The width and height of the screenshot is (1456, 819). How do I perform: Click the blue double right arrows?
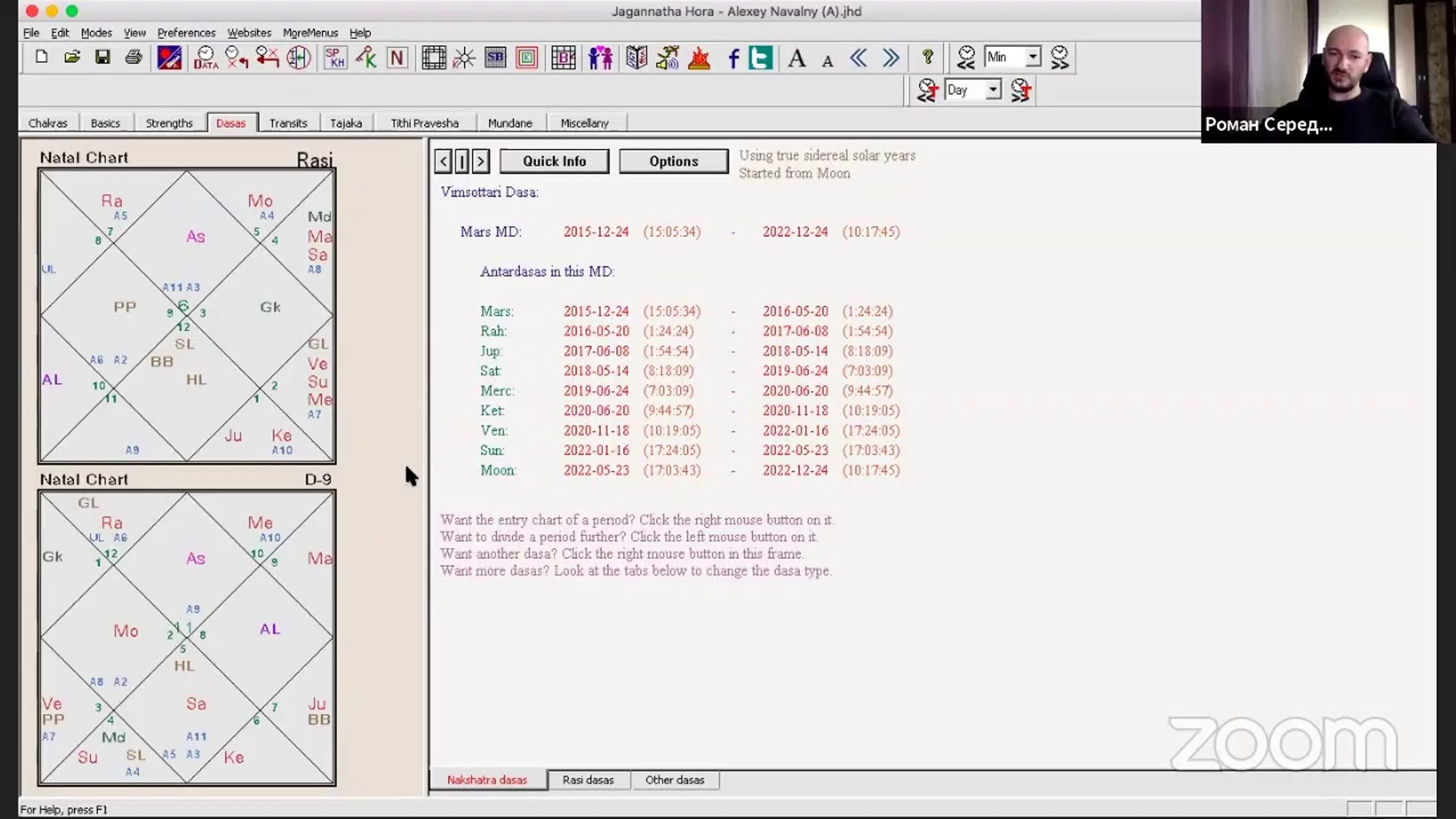pos(890,58)
